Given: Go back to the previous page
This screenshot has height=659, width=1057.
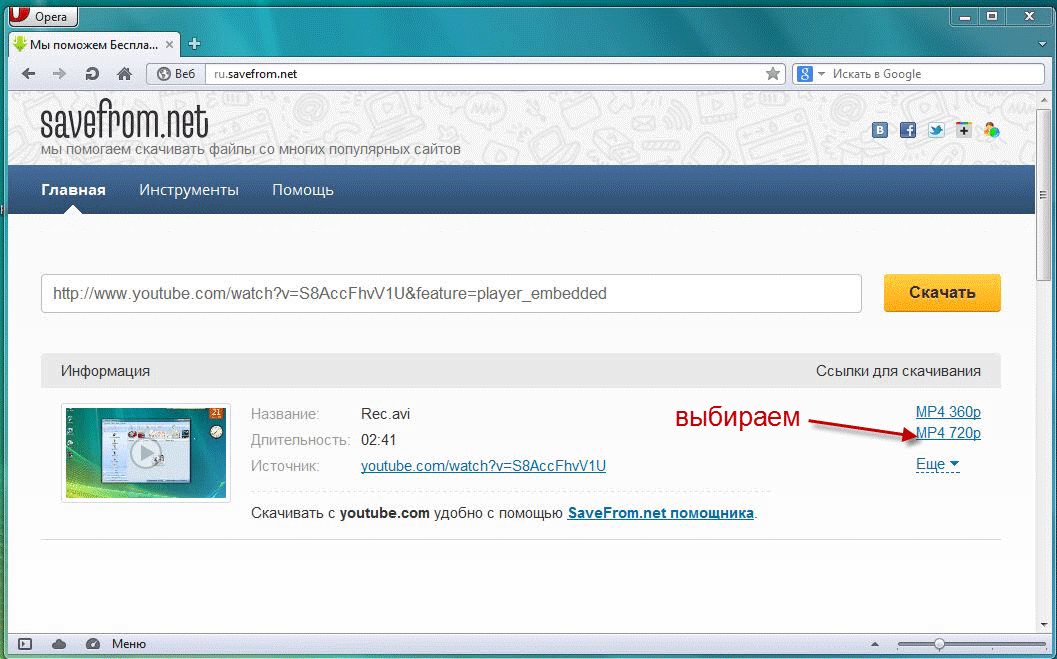Looking at the screenshot, I should pyautogui.click(x=28, y=74).
